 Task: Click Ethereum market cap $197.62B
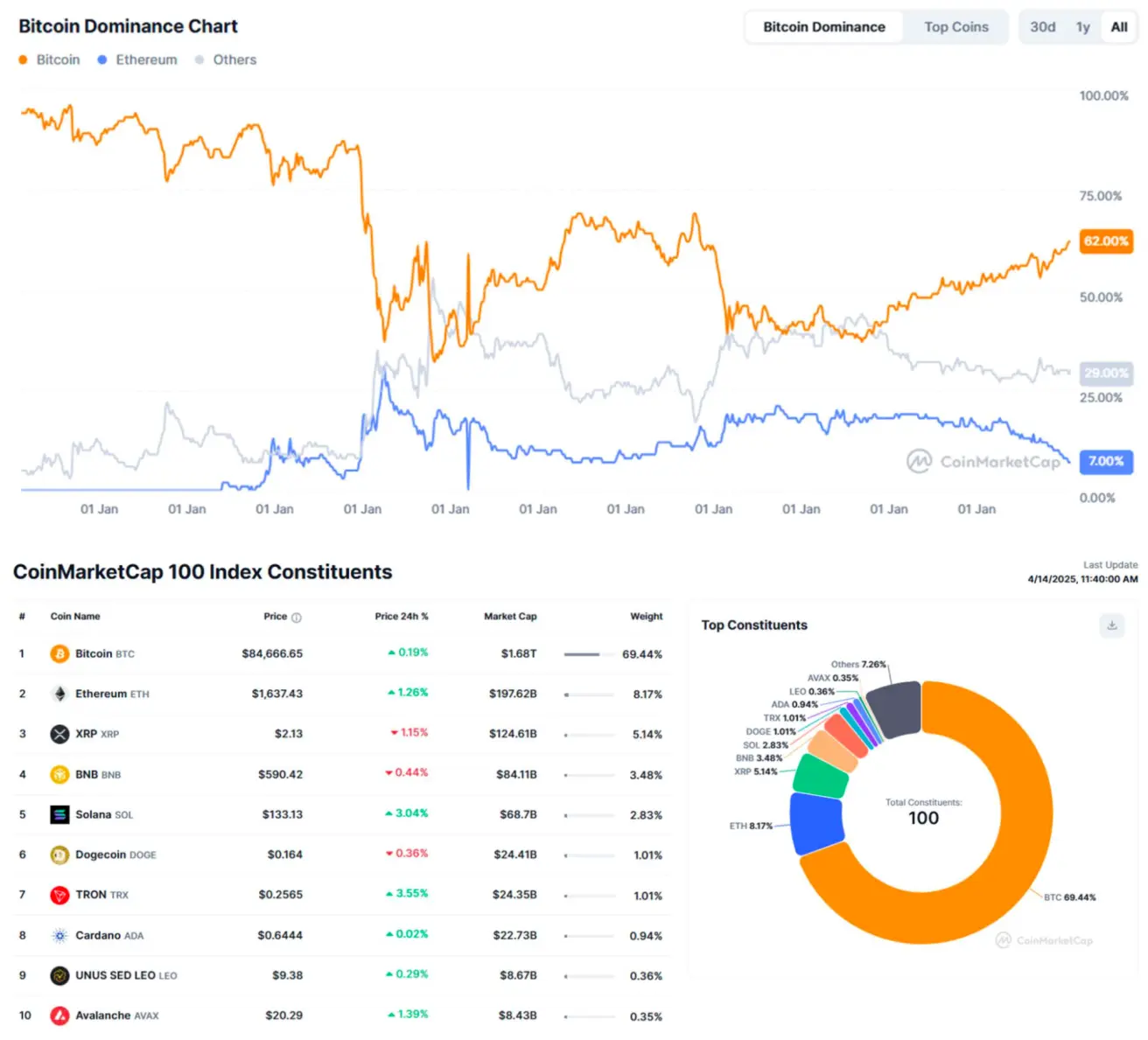point(513,694)
